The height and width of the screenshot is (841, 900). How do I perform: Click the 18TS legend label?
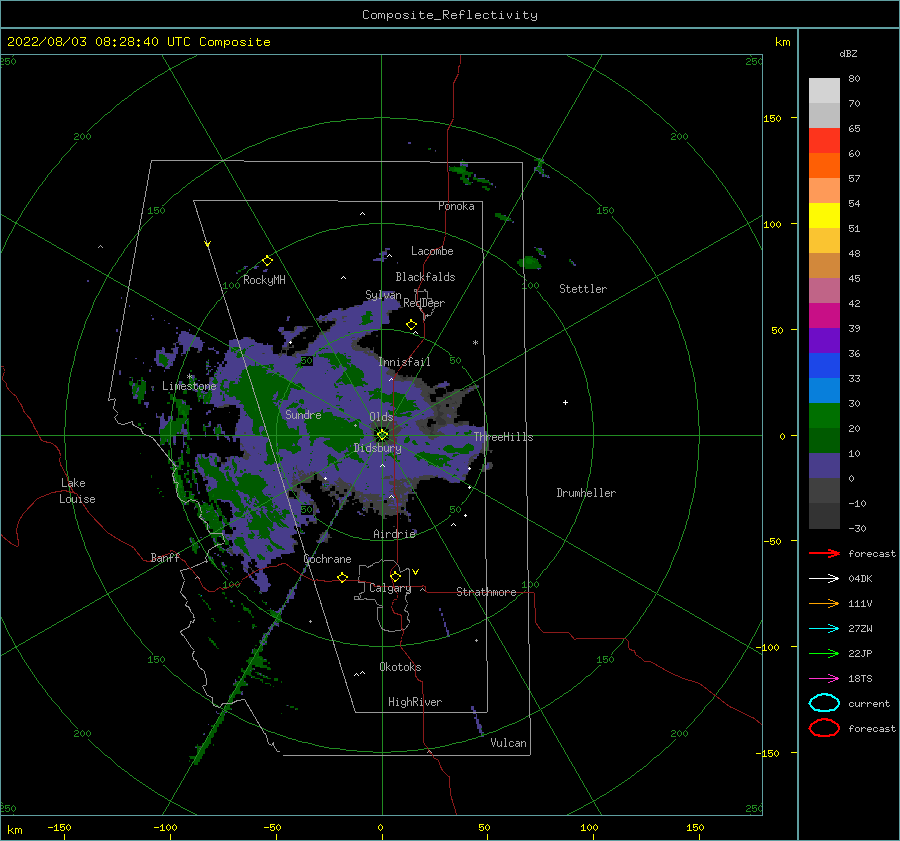(860, 679)
